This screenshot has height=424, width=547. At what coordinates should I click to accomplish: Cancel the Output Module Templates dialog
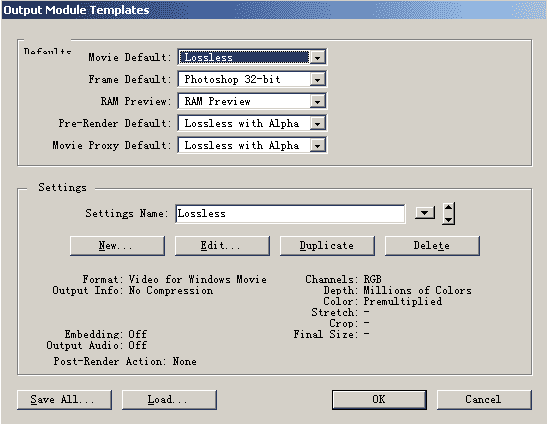[484, 400]
